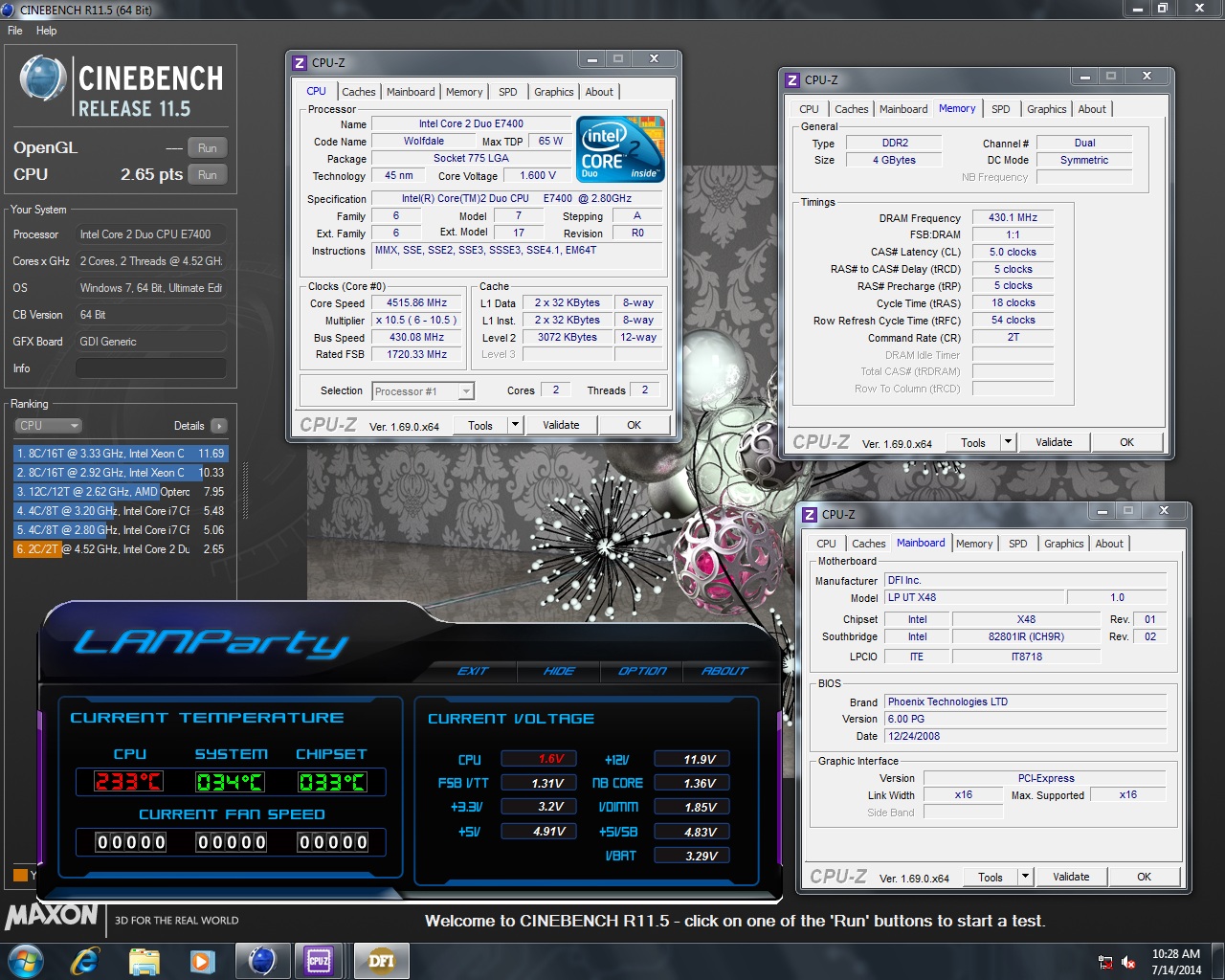Image resolution: width=1225 pixels, height=980 pixels.
Task: Click Validate in Memory window
Action: tap(1054, 443)
